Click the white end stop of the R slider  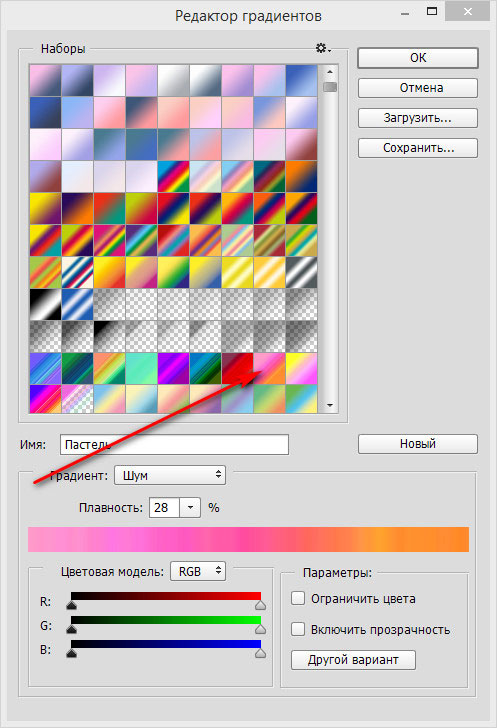(x=260, y=604)
